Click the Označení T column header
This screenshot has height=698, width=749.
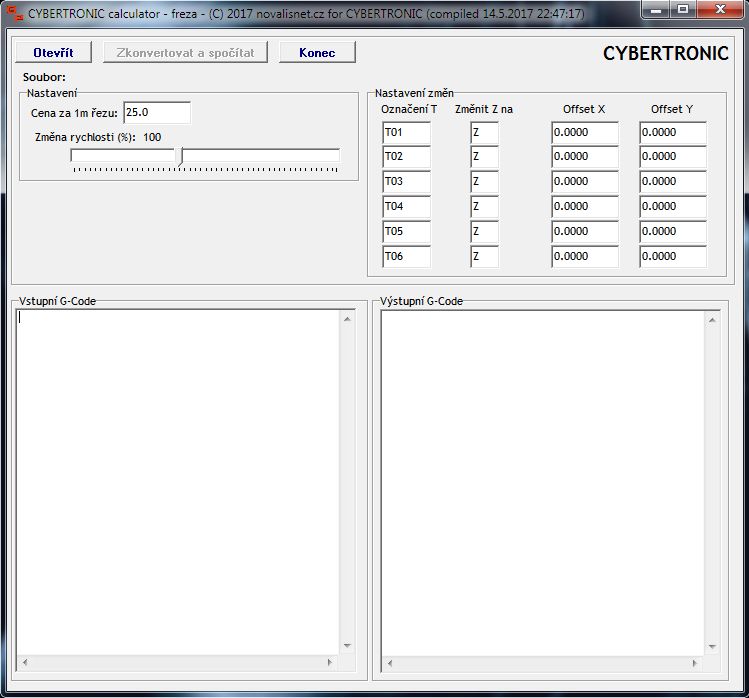click(409, 109)
